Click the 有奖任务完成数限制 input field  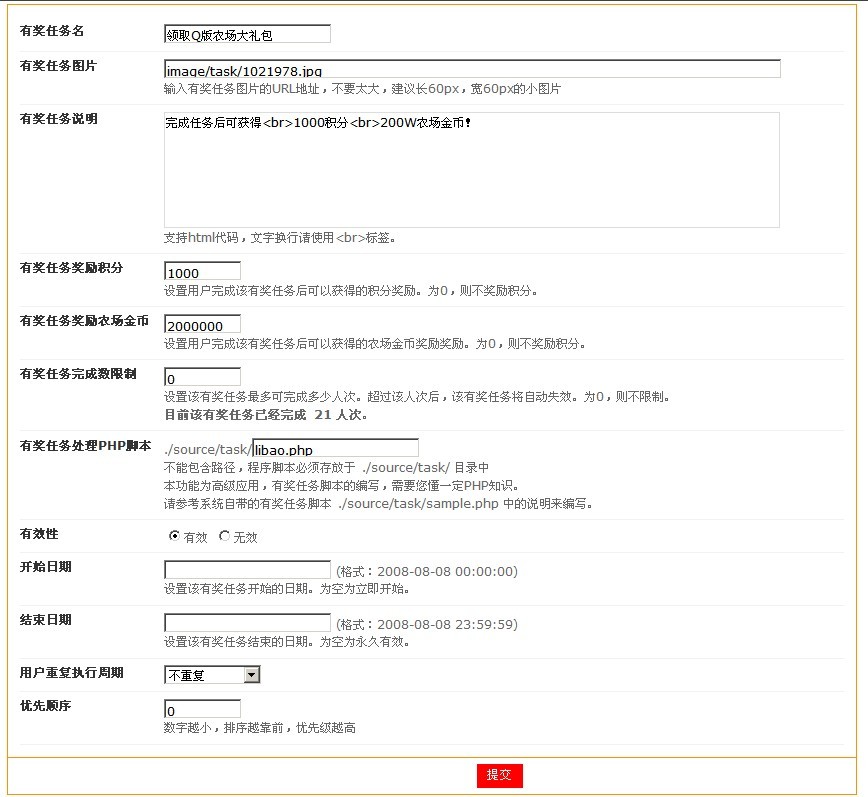(203, 377)
